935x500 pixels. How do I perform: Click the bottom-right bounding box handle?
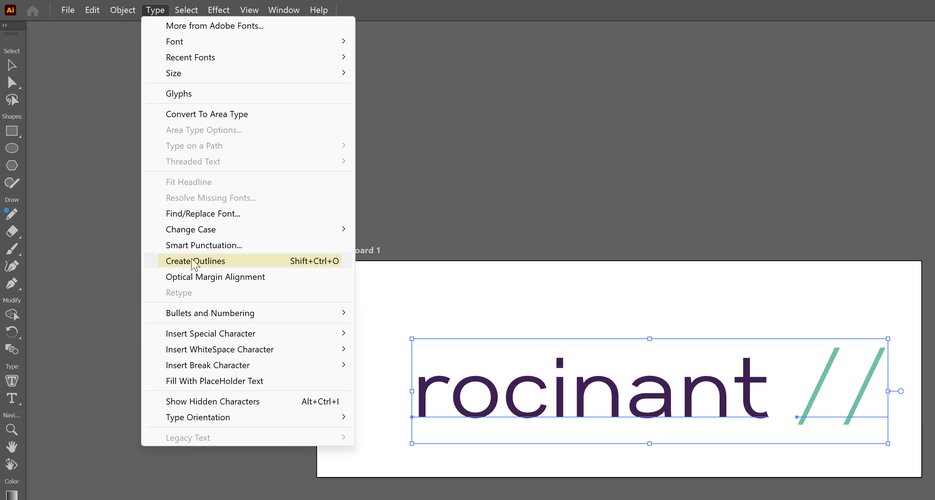(888, 443)
